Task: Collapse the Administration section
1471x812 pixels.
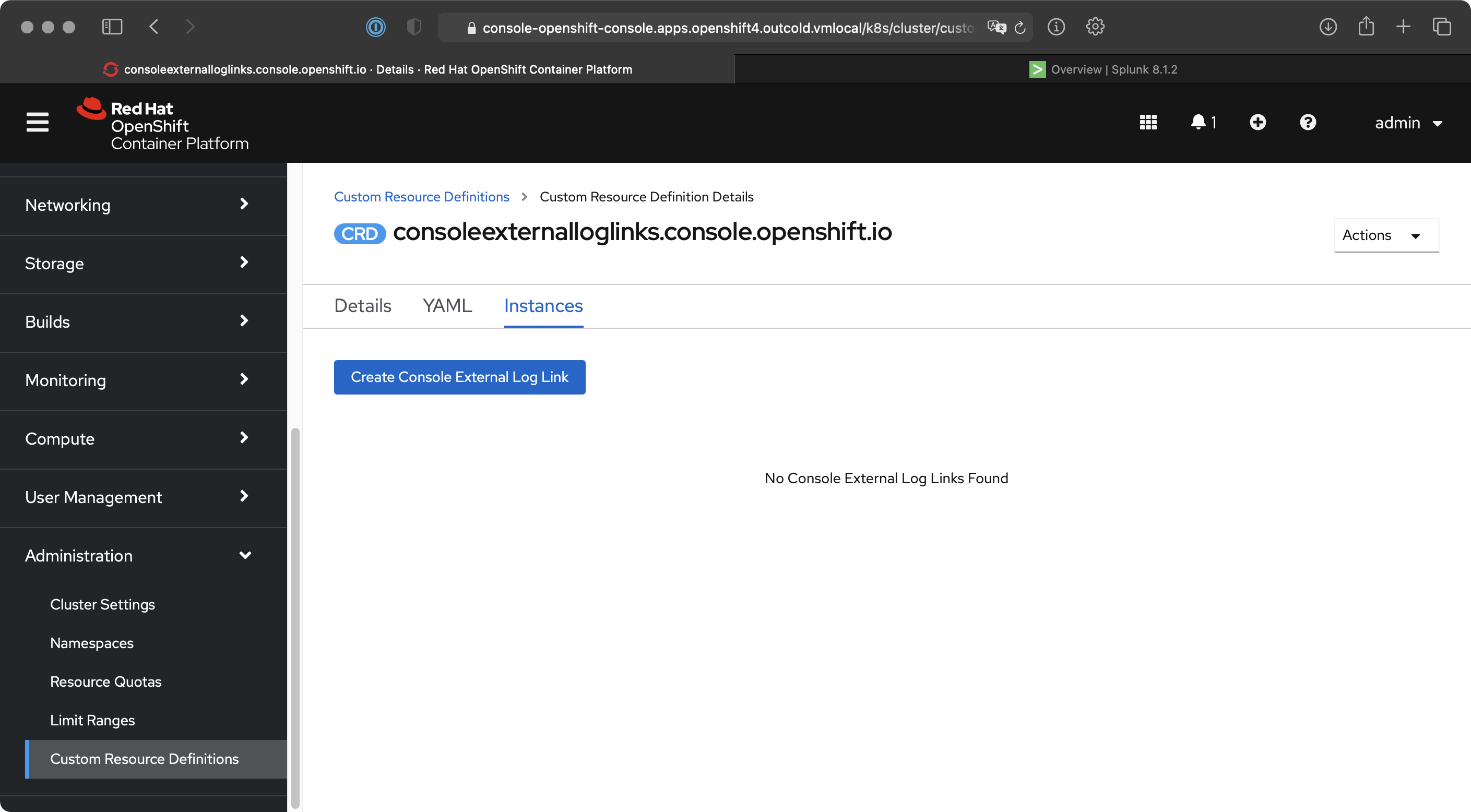Action: click(x=144, y=556)
